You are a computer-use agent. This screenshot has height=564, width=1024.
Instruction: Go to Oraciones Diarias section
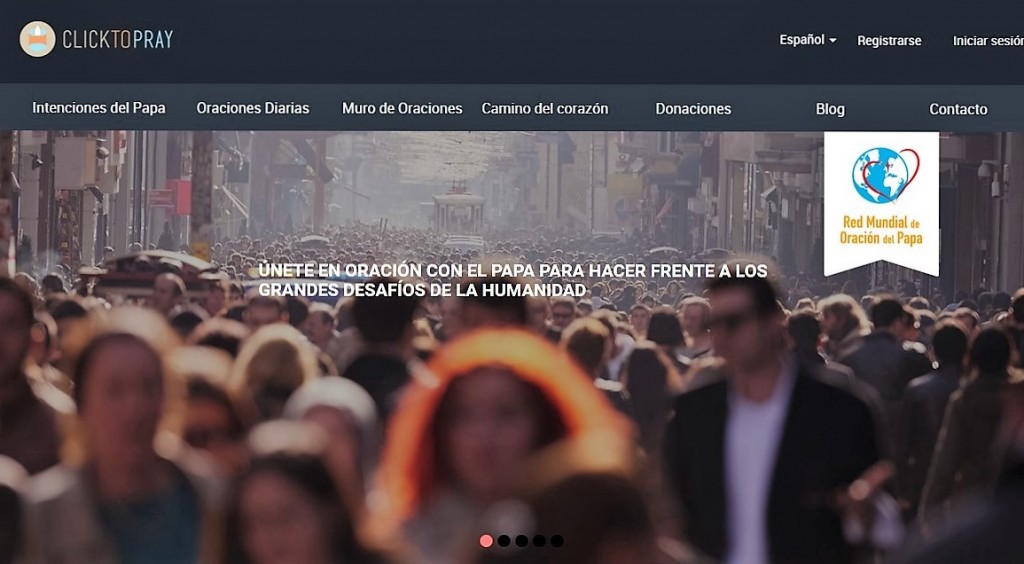[x=253, y=108]
